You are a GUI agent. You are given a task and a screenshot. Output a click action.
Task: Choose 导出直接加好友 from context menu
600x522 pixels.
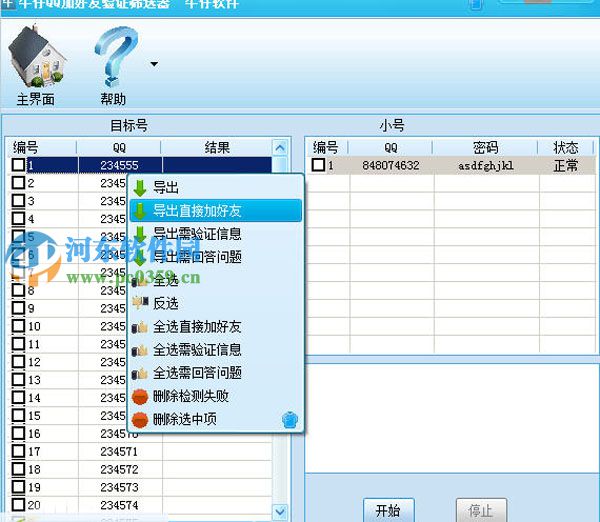pyautogui.click(x=216, y=211)
